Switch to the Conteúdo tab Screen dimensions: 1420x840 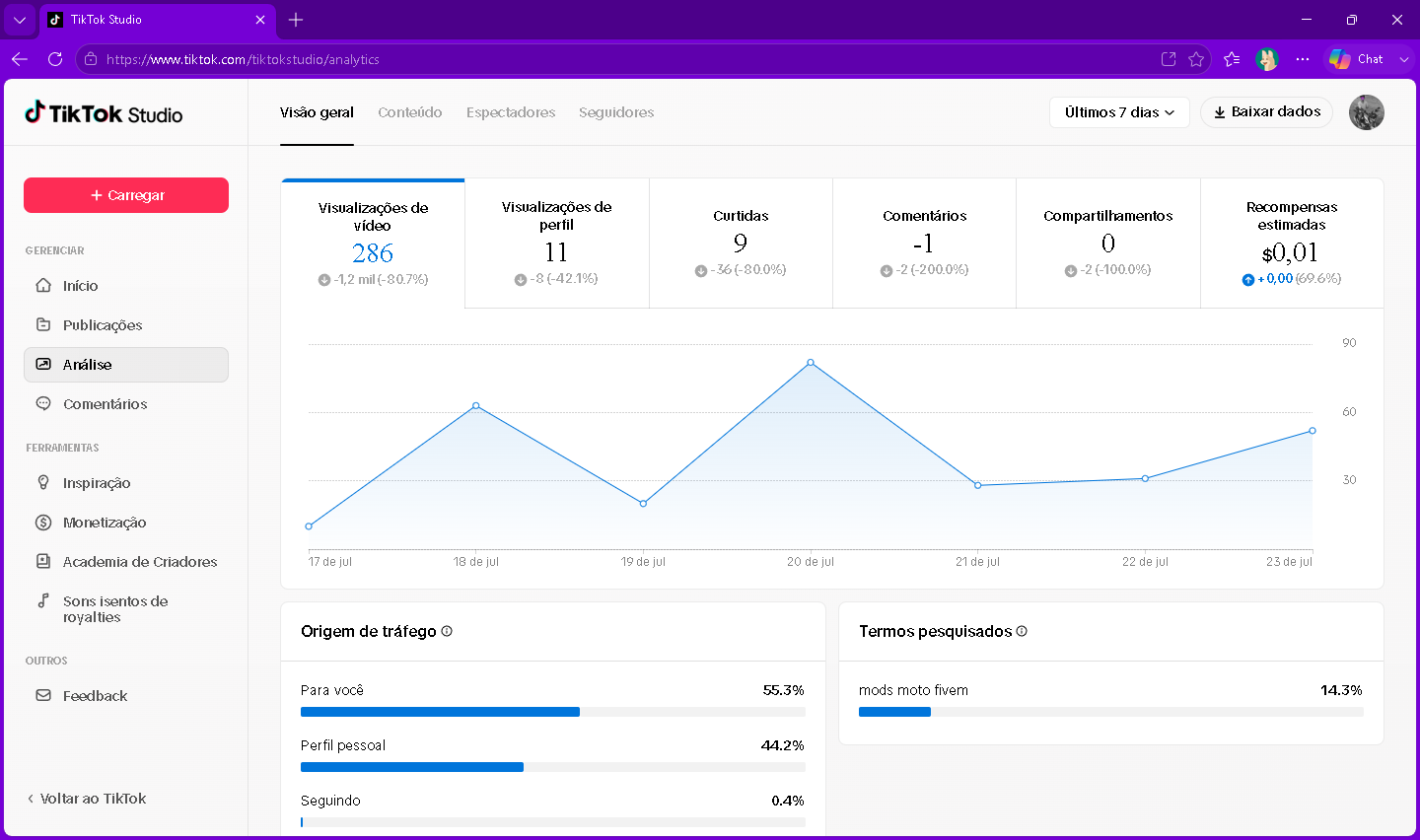(410, 112)
